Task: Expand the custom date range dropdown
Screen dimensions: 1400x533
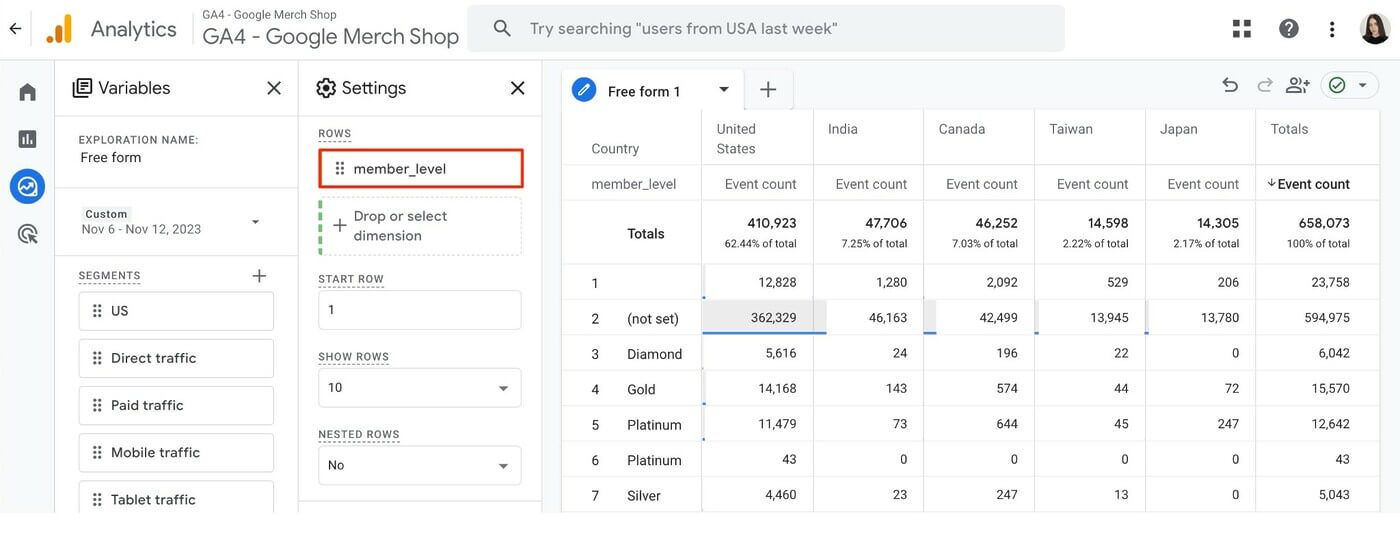Action: [x=255, y=222]
